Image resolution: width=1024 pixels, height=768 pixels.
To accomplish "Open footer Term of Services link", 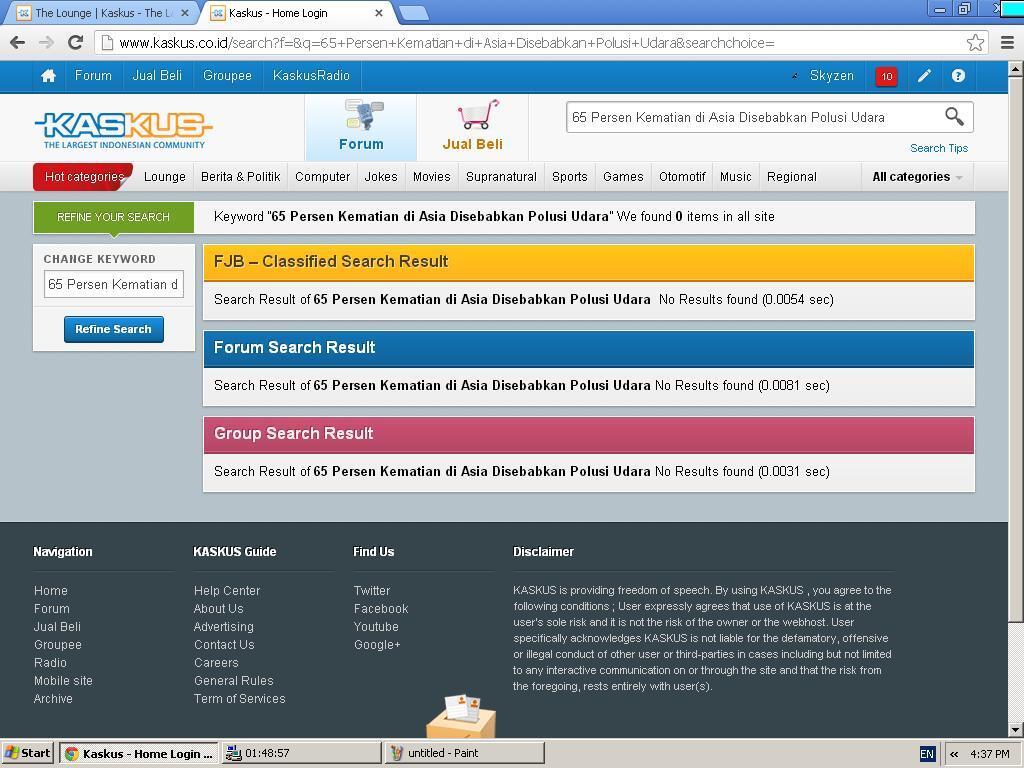I will 240,699.
